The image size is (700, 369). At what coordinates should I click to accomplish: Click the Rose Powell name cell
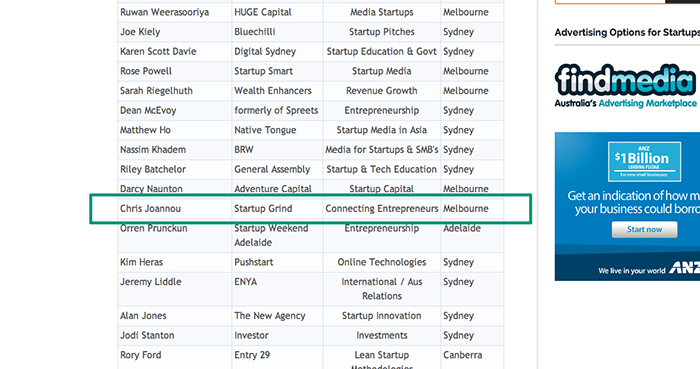[175, 71]
